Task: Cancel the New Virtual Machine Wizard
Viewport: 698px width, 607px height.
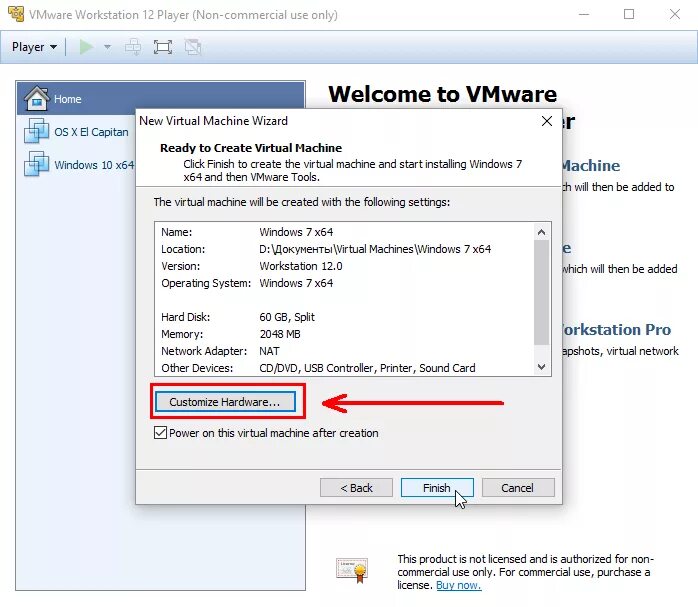Action: pyautogui.click(x=518, y=488)
